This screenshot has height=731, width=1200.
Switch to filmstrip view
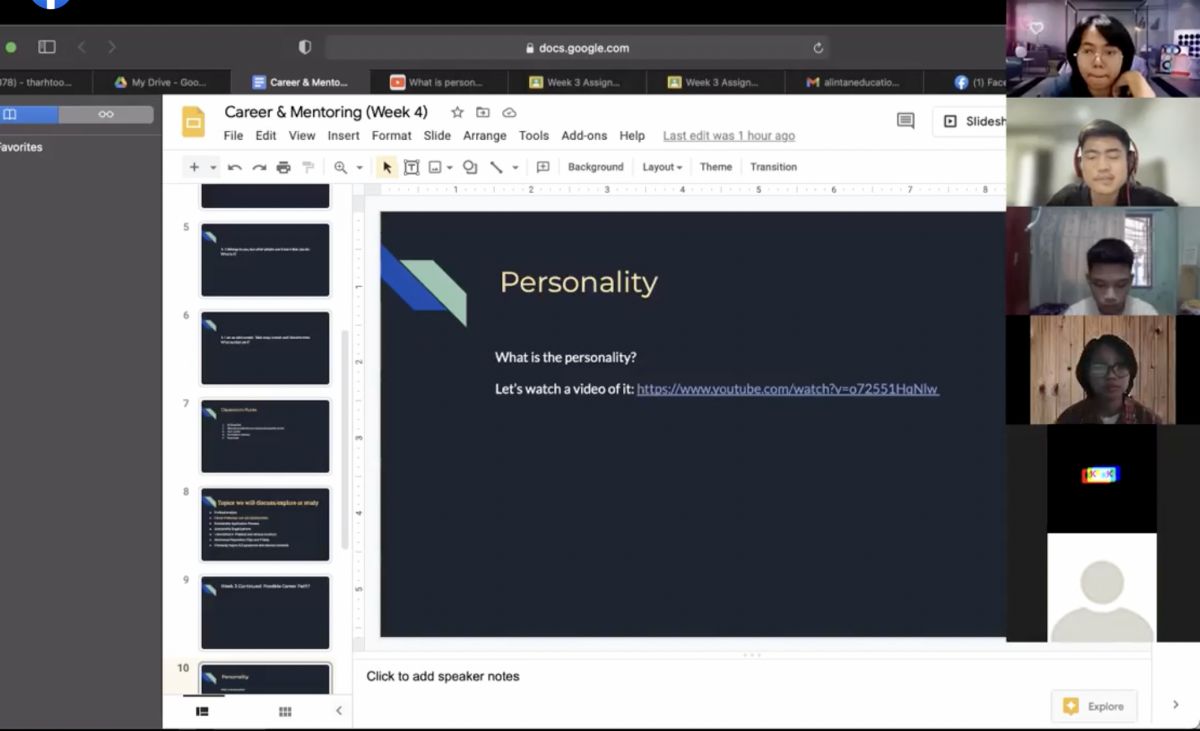tap(202, 711)
